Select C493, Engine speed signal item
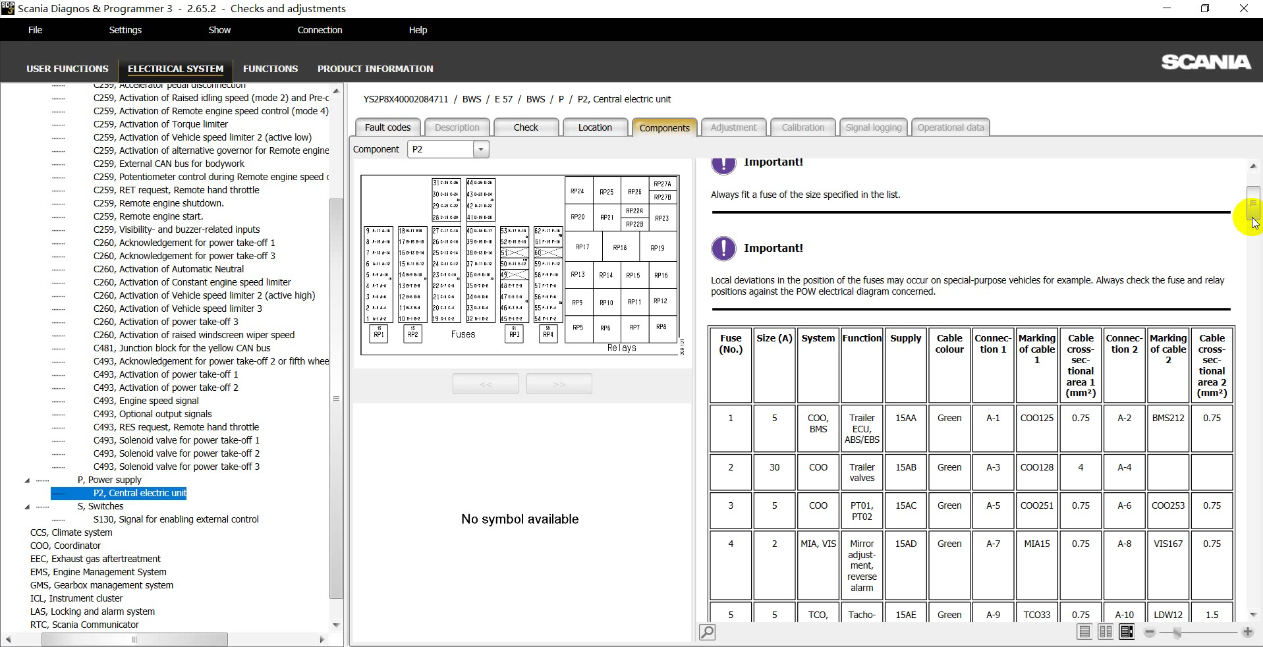This screenshot has height=647, width=1263. pos(146,400)
